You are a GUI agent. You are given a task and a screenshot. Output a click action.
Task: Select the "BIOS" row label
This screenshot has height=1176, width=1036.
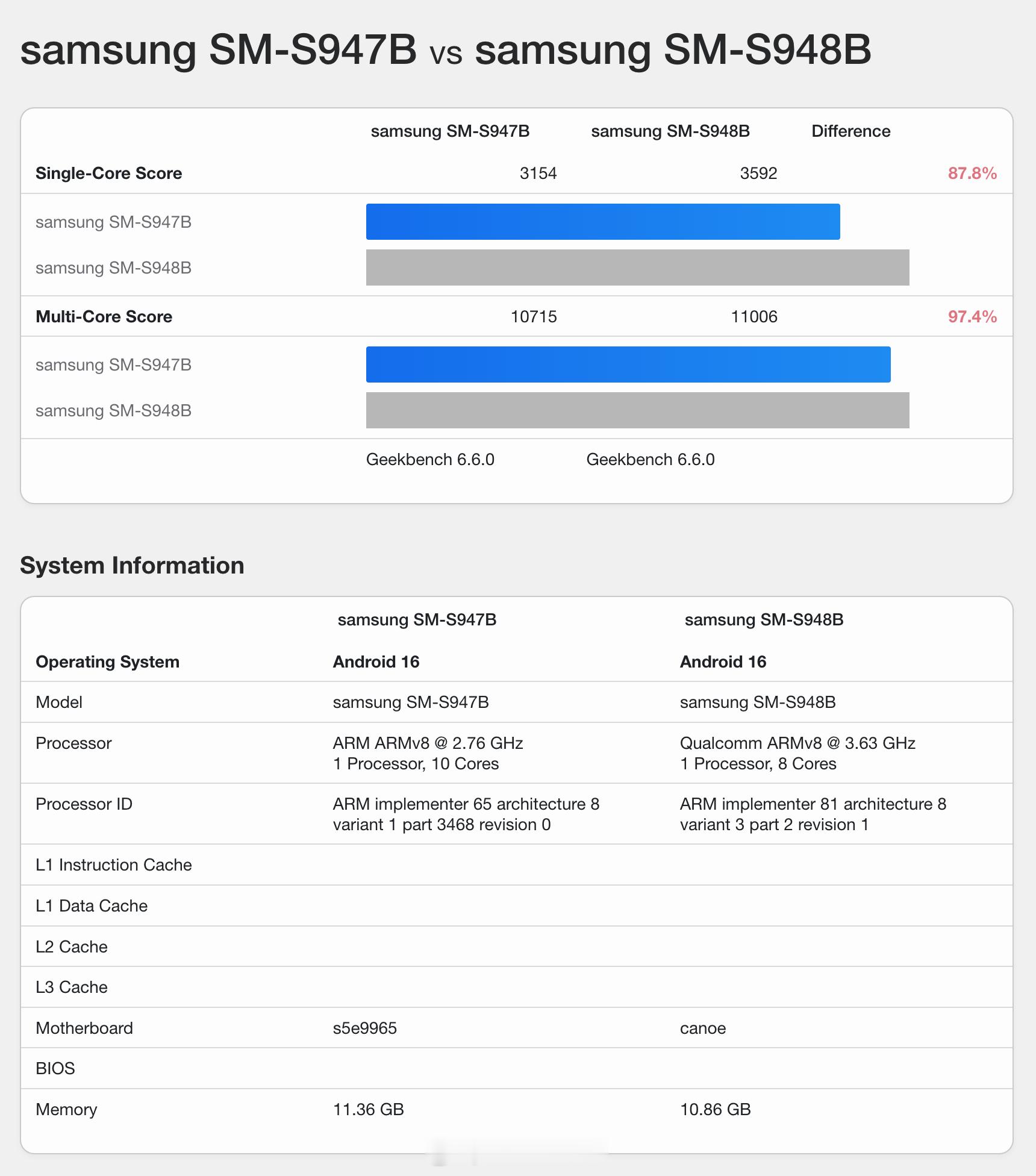coord(55,1069)
